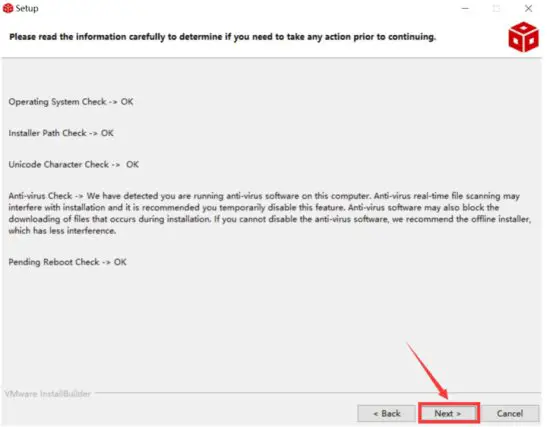
Task: Click the bold header instruction text
Action: [x=222, y=37]
